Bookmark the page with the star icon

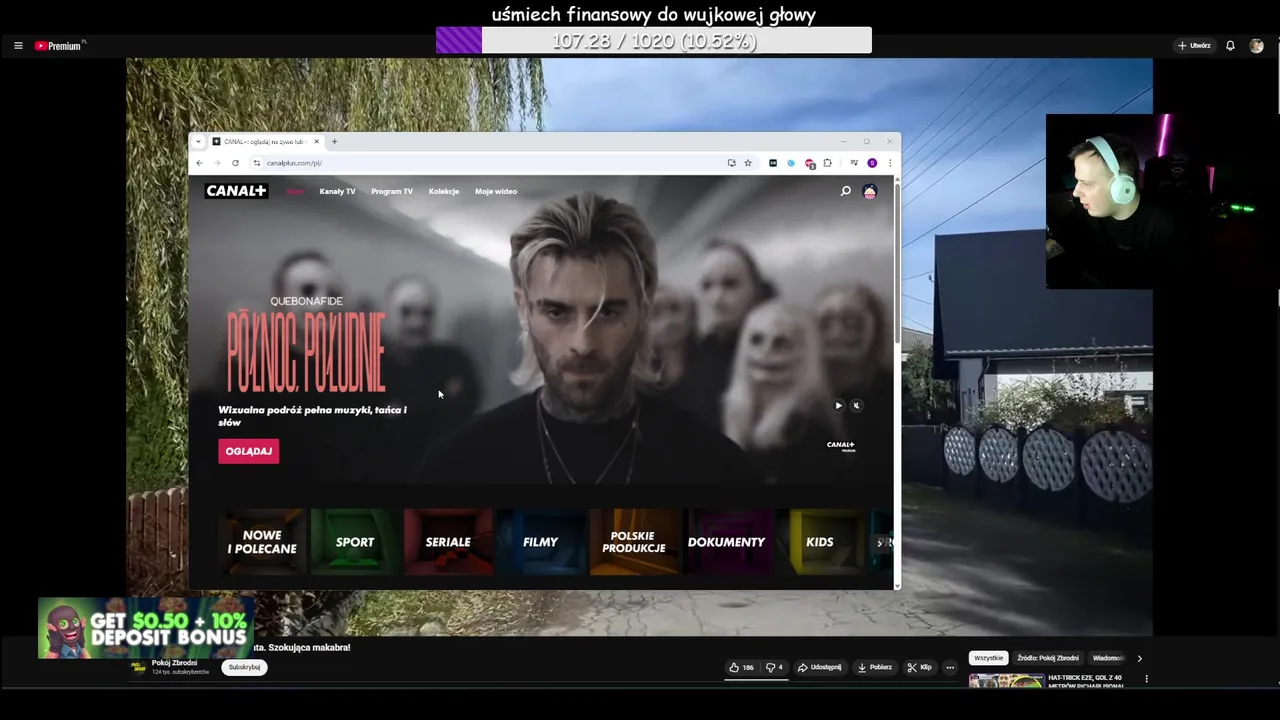[x=747, y=163]
